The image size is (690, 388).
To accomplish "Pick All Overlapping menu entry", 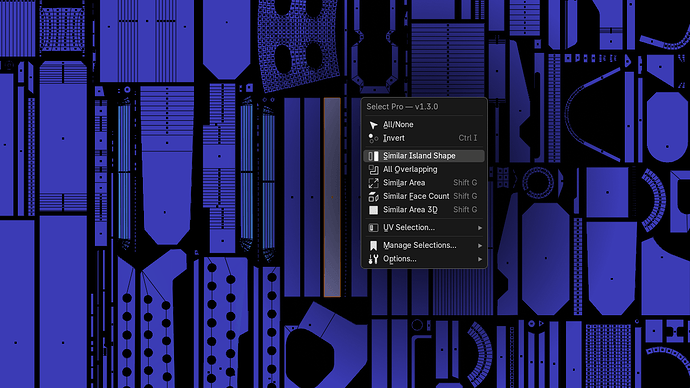I will [424, 169].
